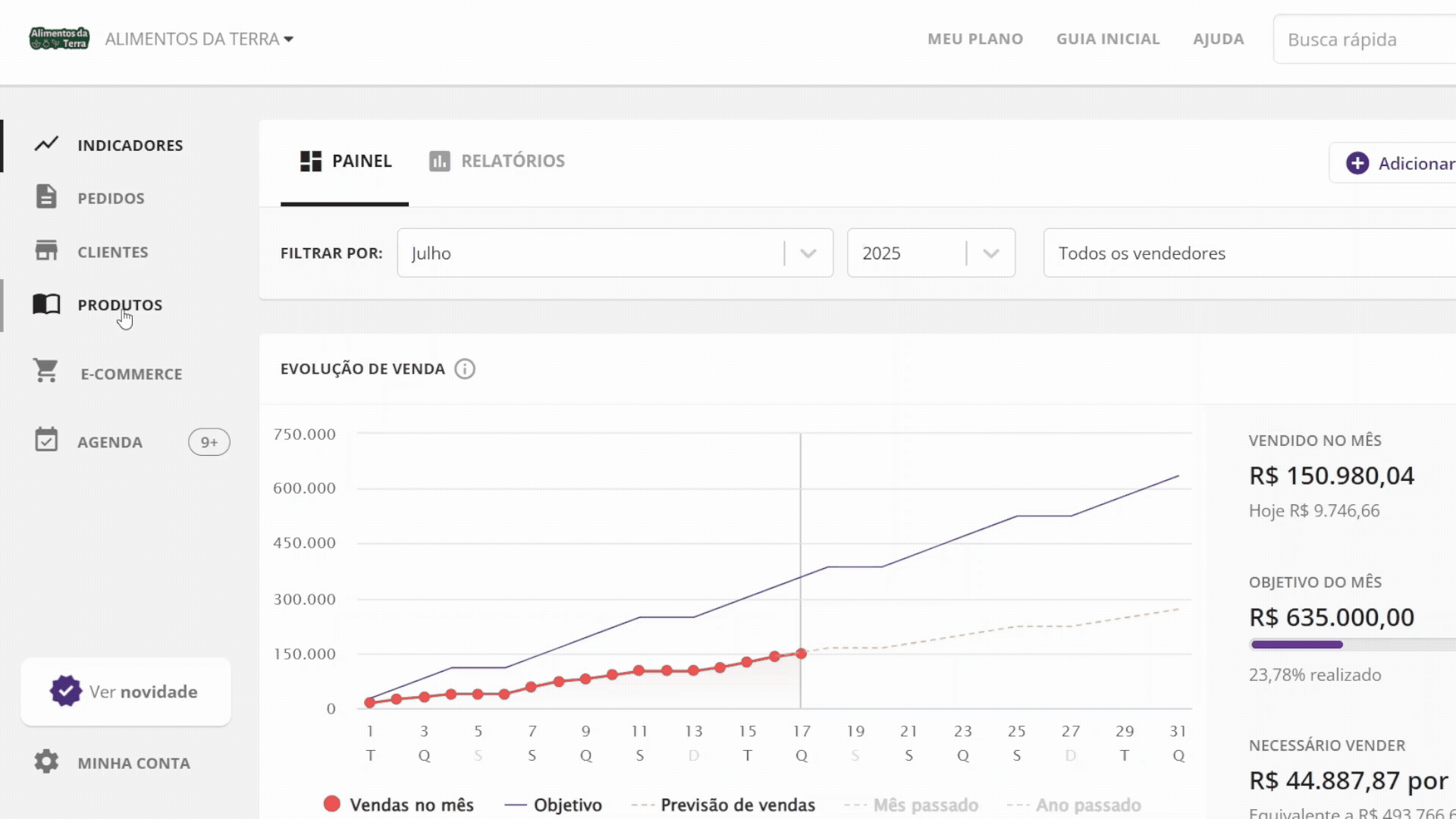
Task: Click the Indicadores trend line icon
Action: (x=46, y=144)
